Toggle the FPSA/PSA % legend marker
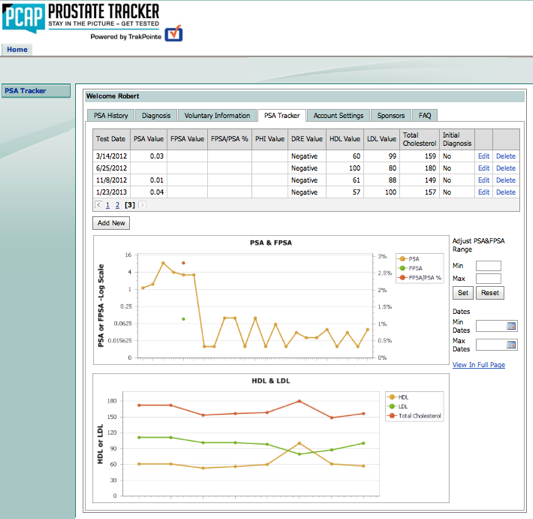533x519 pixels. (402, 277)
